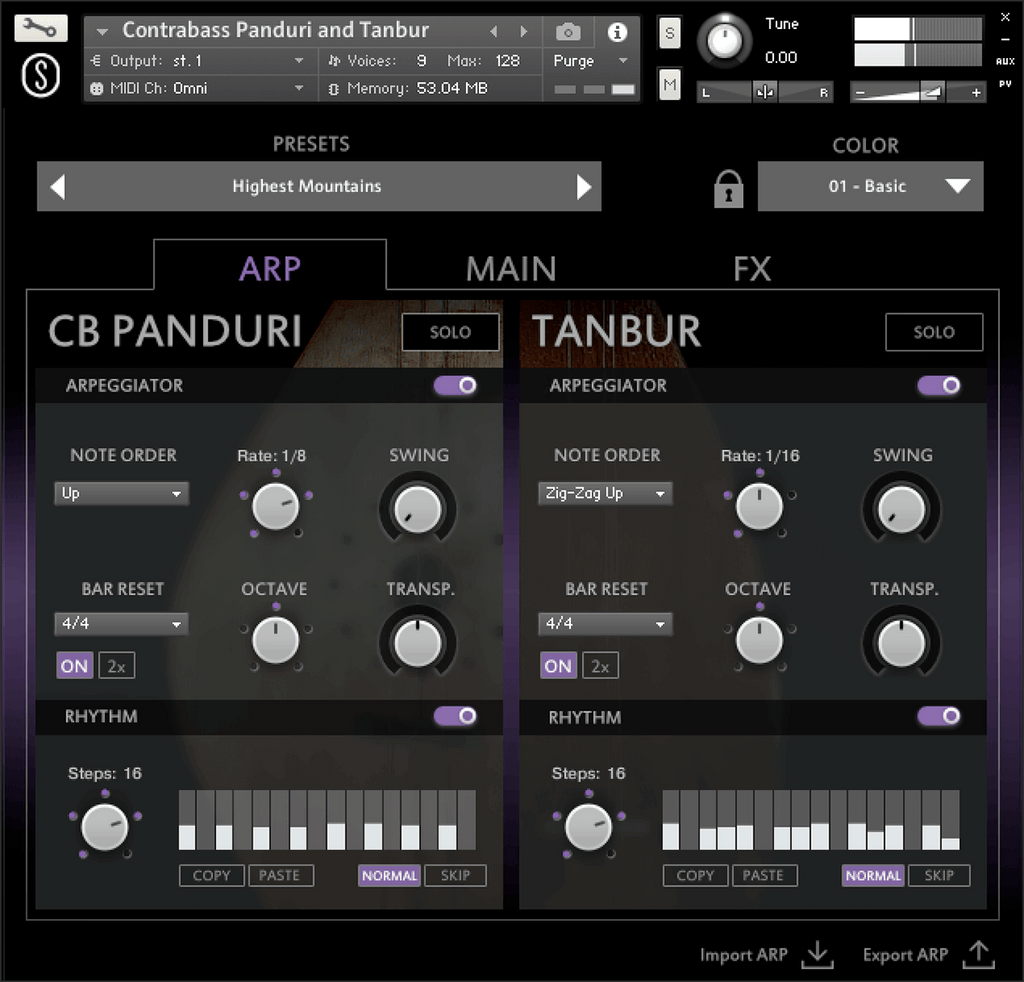Click CB Panduri Rate 1/8 knob
This screenshot has width=1024, height=982.
pos(276,506)
